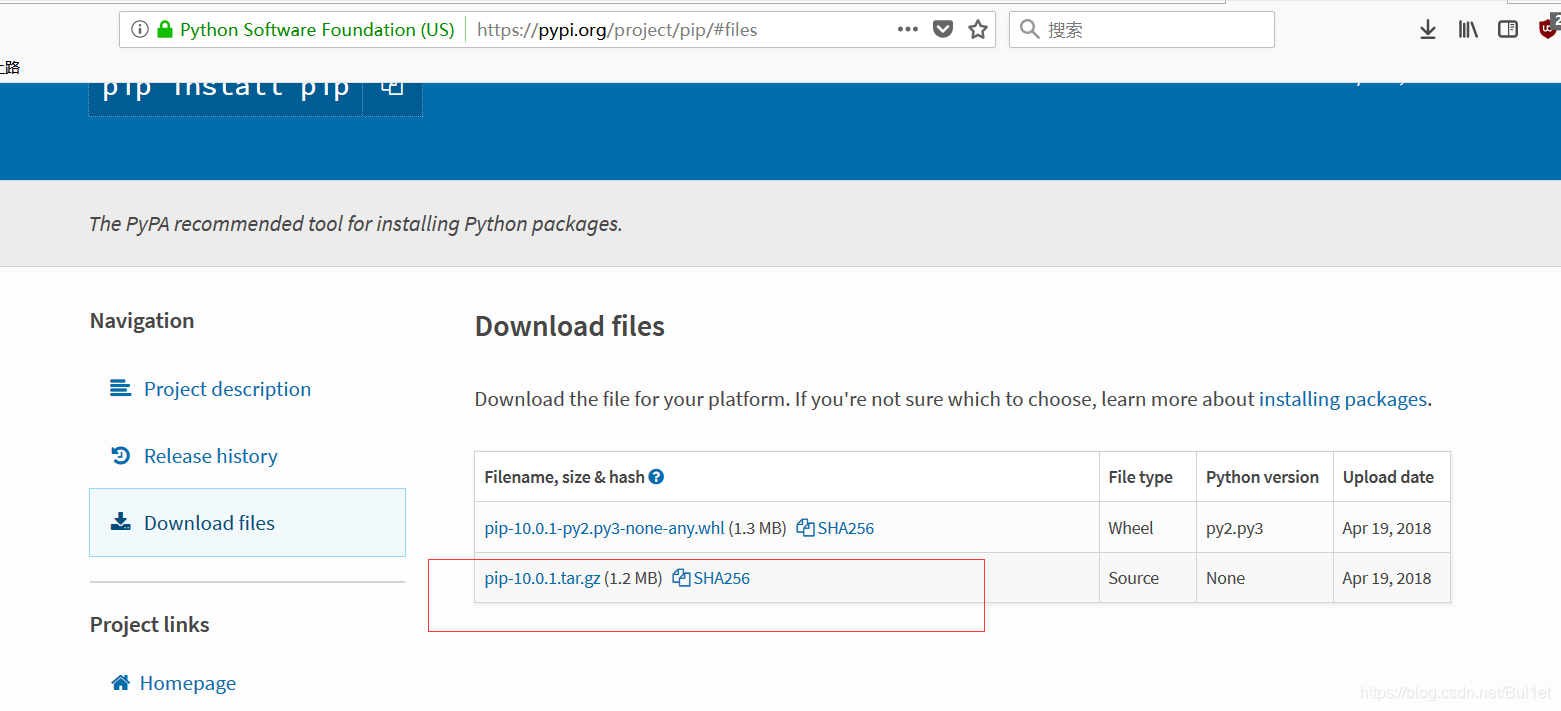Click the PyPA recommended tool description text
Image resolution: width=1561 pixels, height=711 pixels.
[356, 224]
